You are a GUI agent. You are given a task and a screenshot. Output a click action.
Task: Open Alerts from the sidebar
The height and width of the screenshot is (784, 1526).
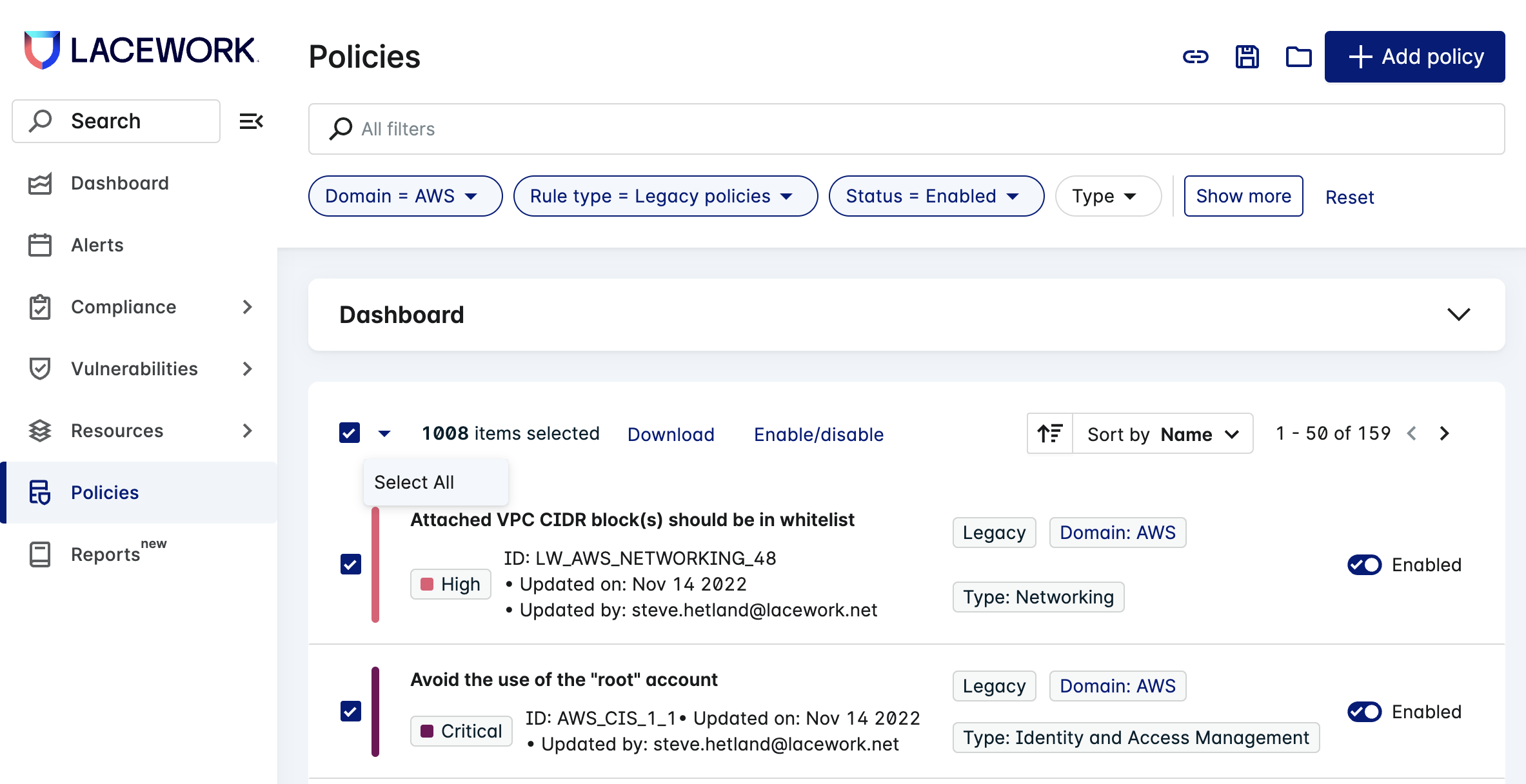[x=97, y=245]
